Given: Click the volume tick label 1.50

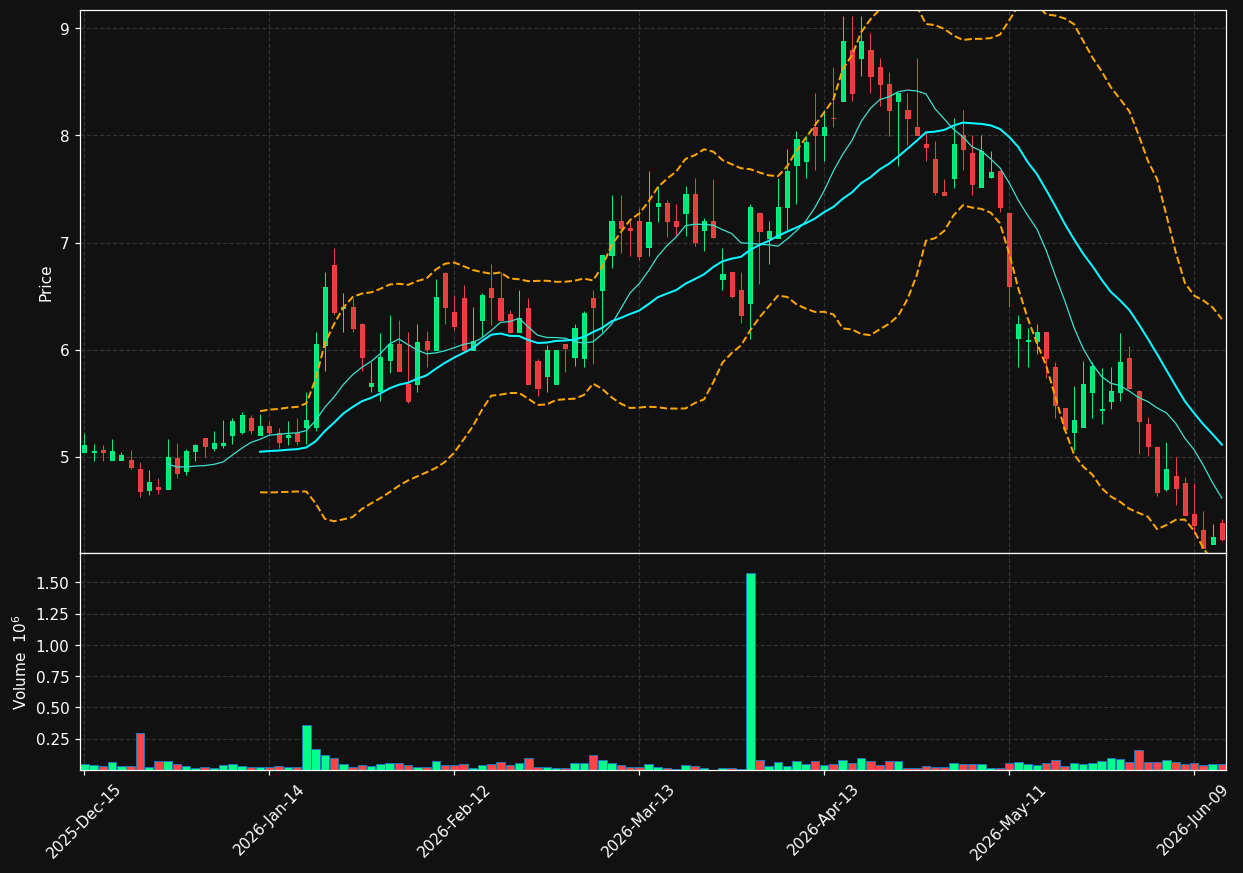Looking at the screenshot, I should (54, 583).
